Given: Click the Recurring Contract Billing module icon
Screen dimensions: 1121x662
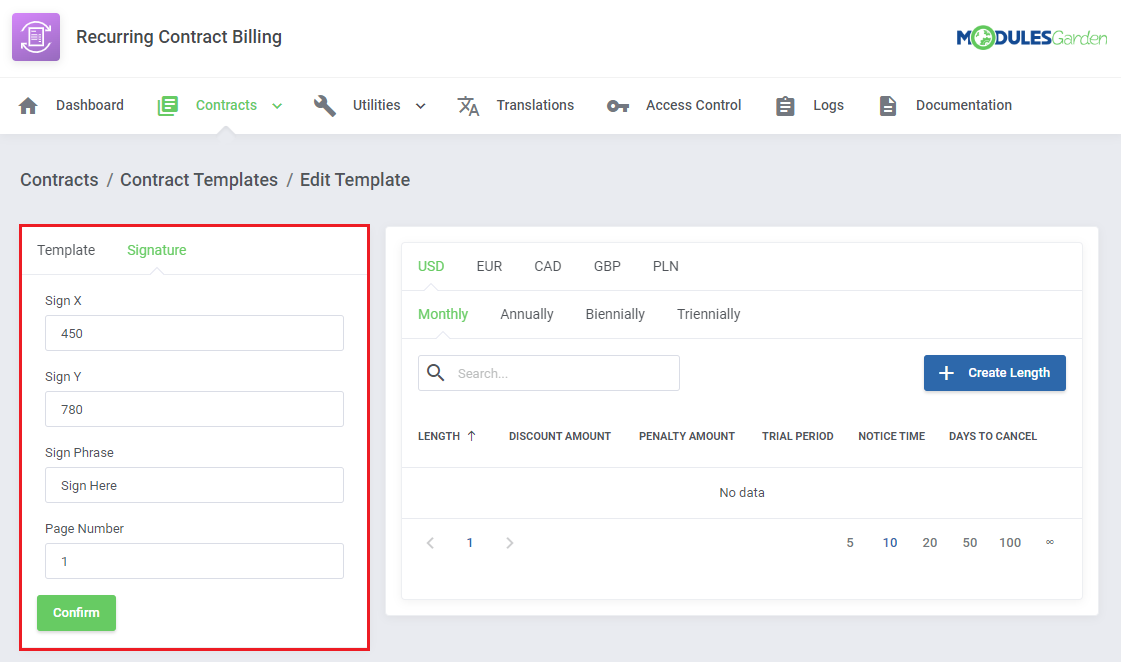Looking at the screenshot, I should point(36,37).
